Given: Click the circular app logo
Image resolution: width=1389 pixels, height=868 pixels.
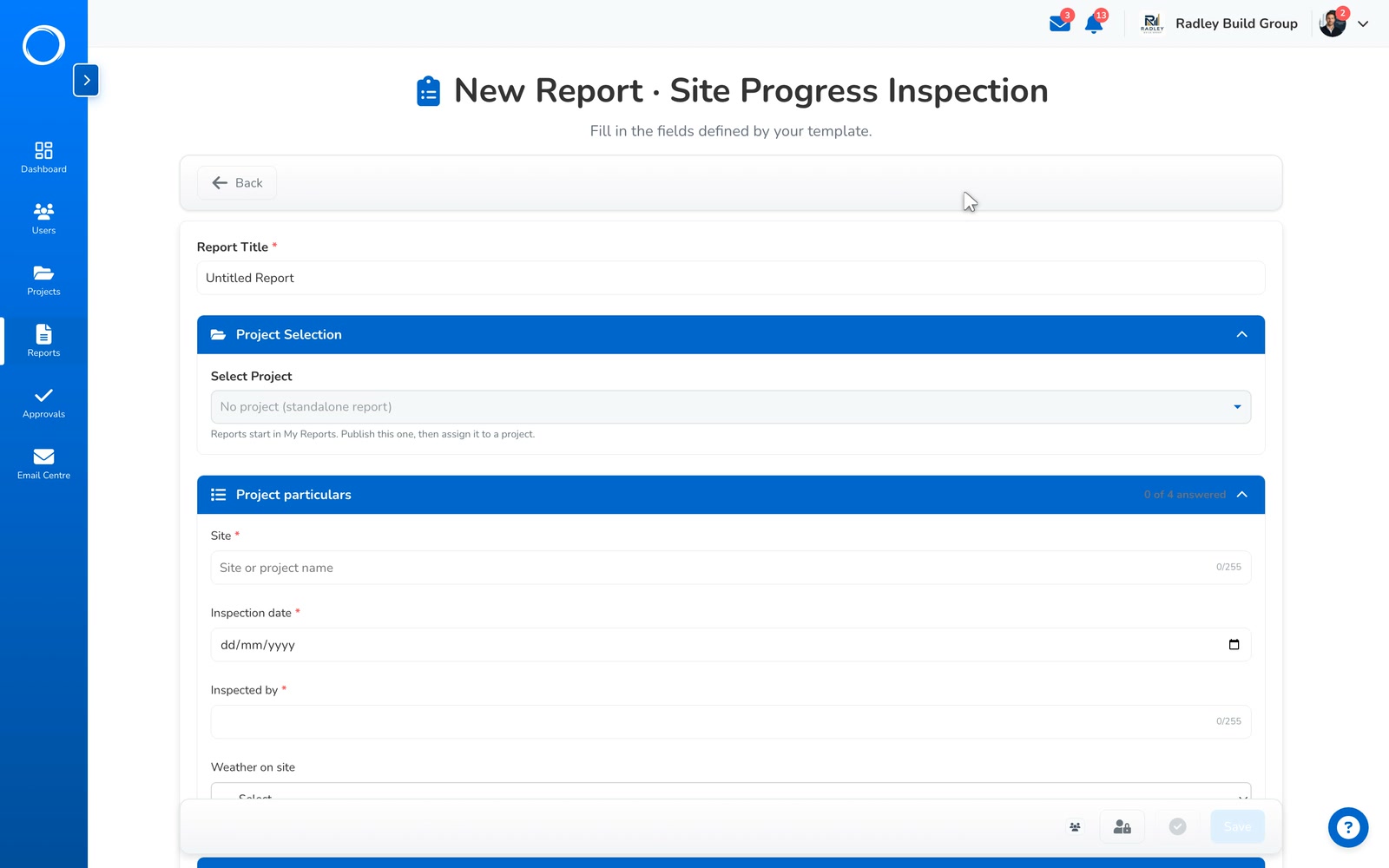Looking at the screenshot, I should tap(43, 45).
